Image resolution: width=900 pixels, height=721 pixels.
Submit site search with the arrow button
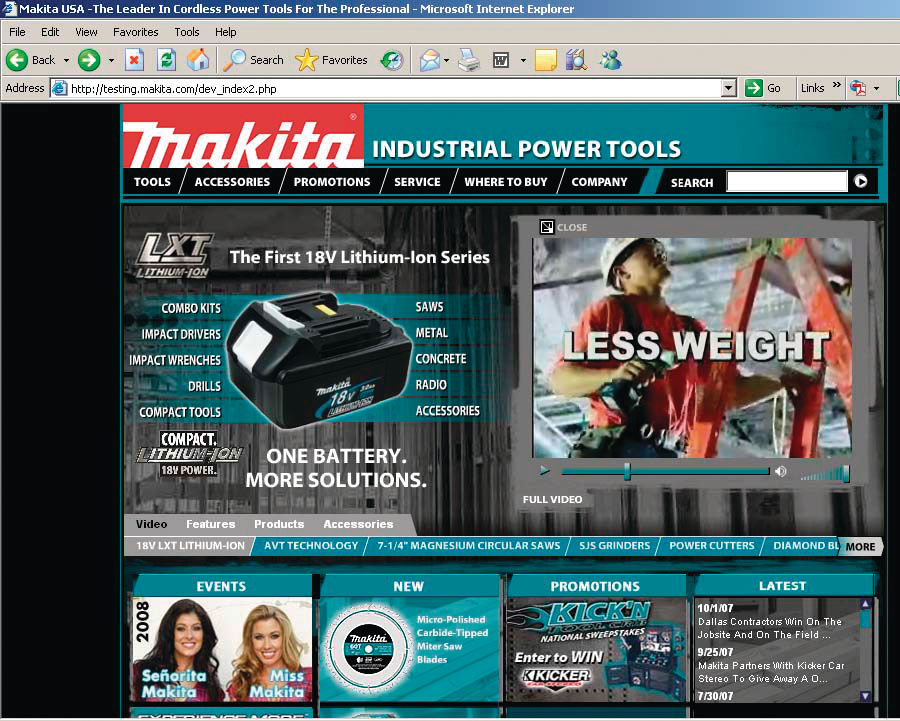point(860,182)
